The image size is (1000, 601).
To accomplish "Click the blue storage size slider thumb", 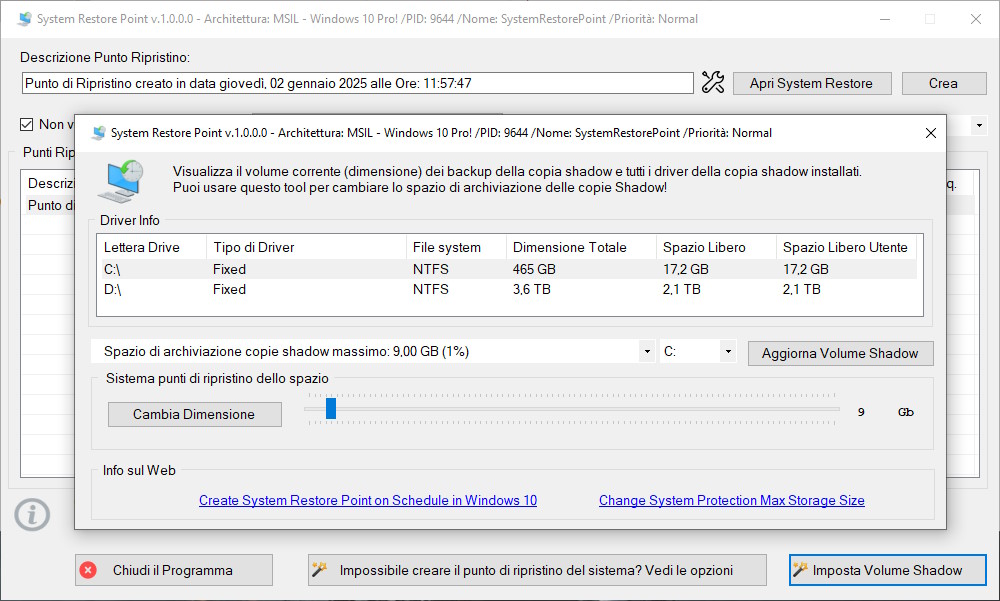I will (331, 408).
